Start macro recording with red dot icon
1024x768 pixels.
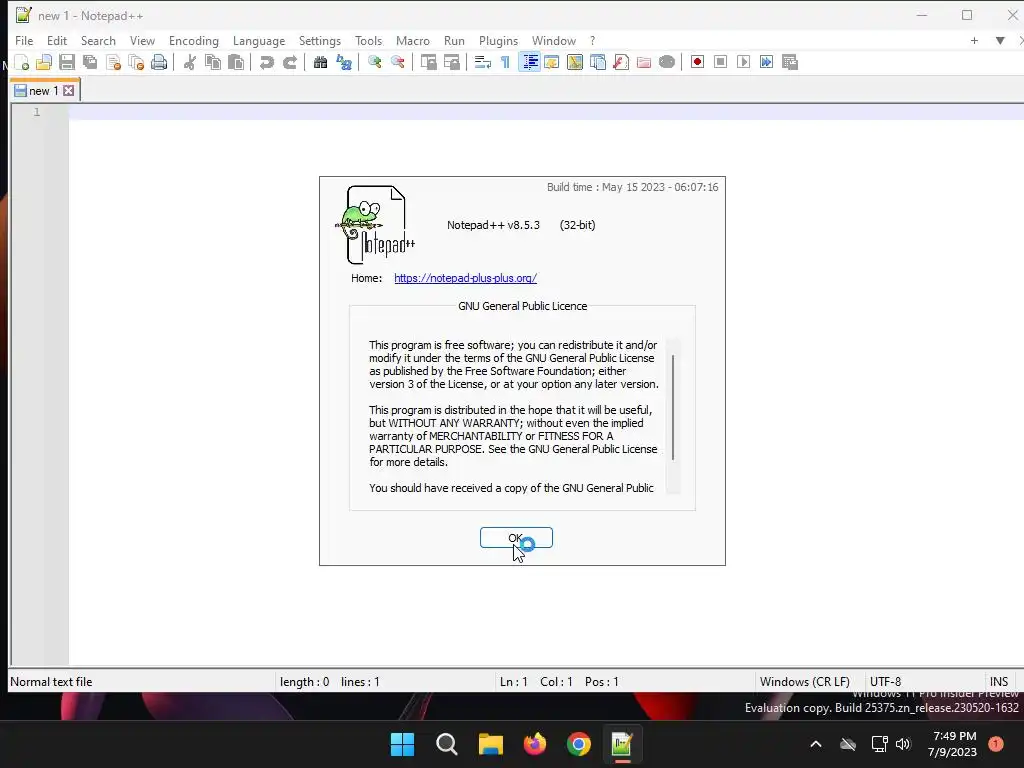pos(697,62)
